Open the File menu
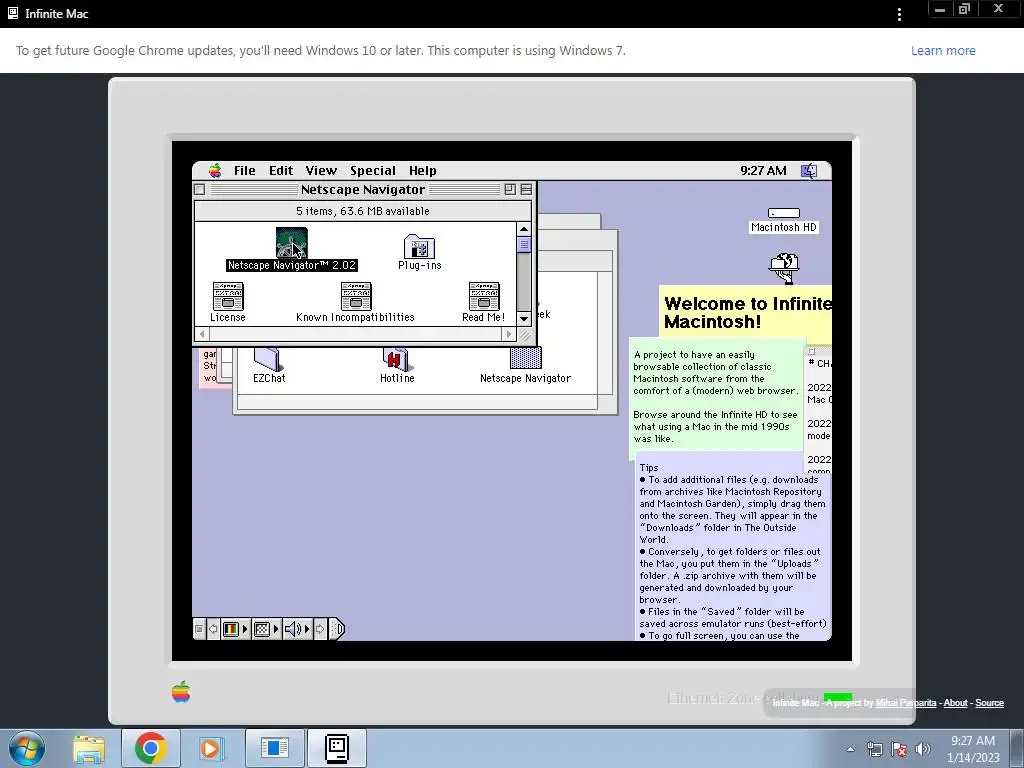This screenshot has width=1024, height=768. pos(245,170)
